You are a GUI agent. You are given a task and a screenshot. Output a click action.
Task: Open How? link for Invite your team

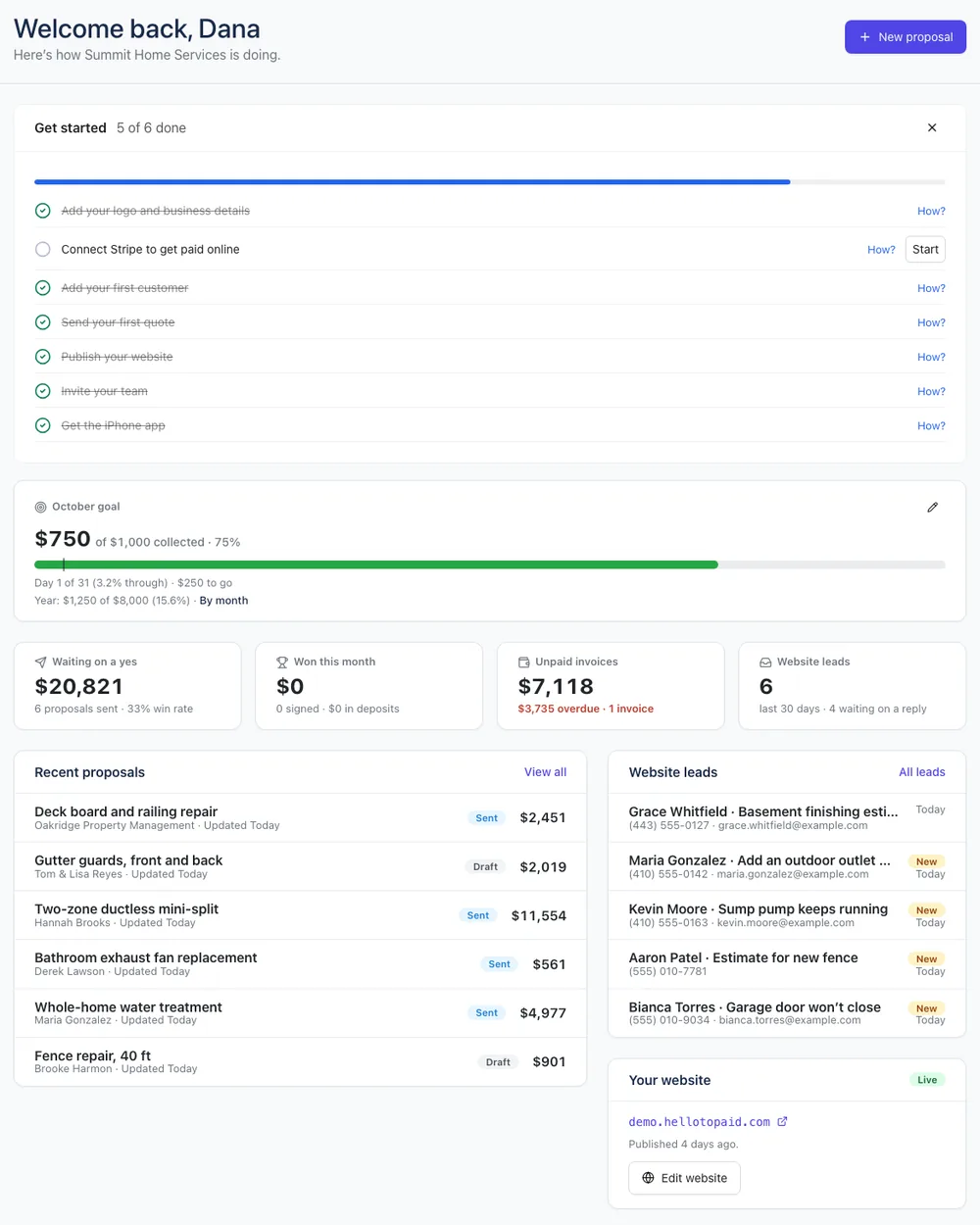931,391
